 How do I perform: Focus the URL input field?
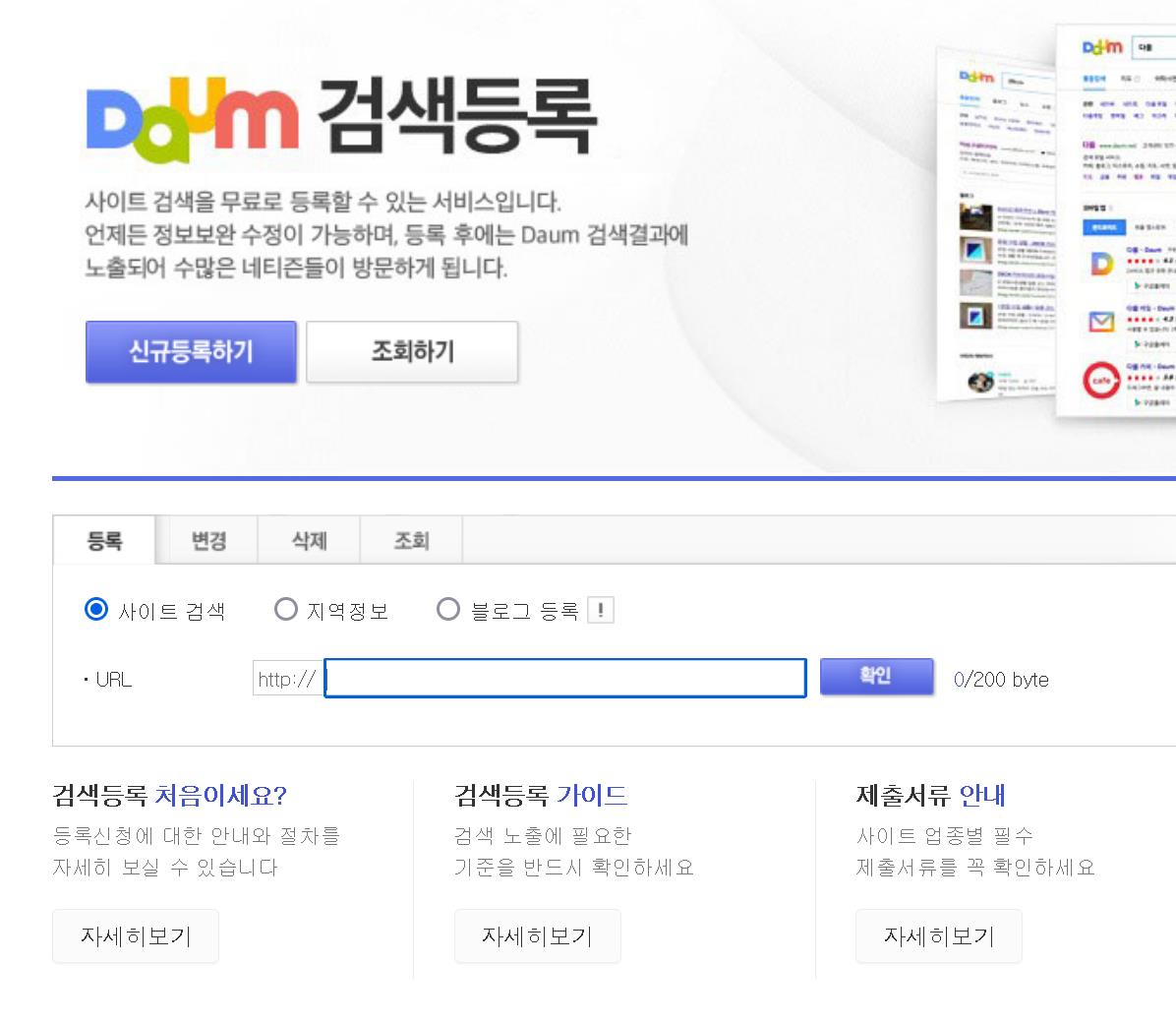tap(565, 679)
